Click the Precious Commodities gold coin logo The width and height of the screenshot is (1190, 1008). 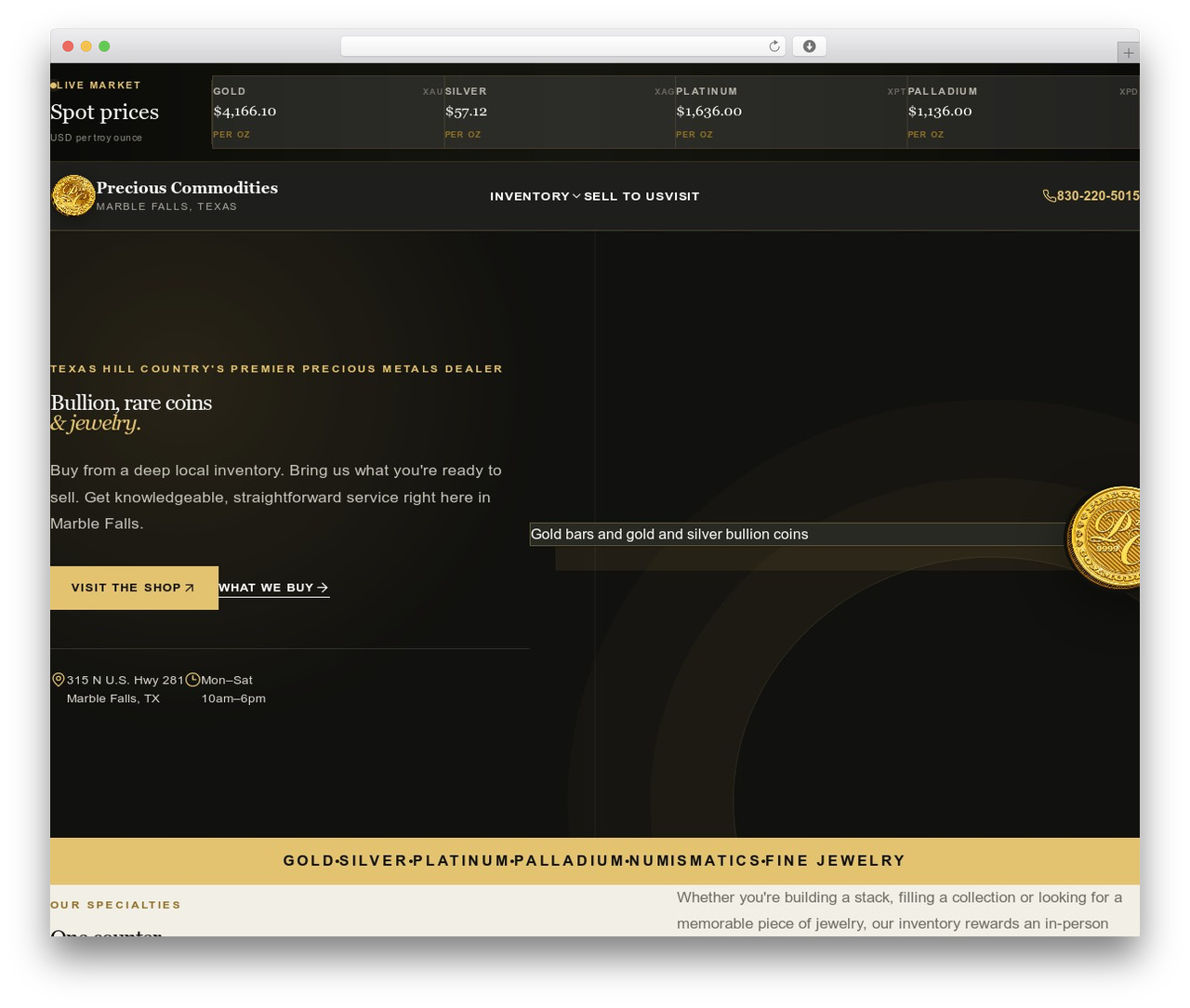73,195
